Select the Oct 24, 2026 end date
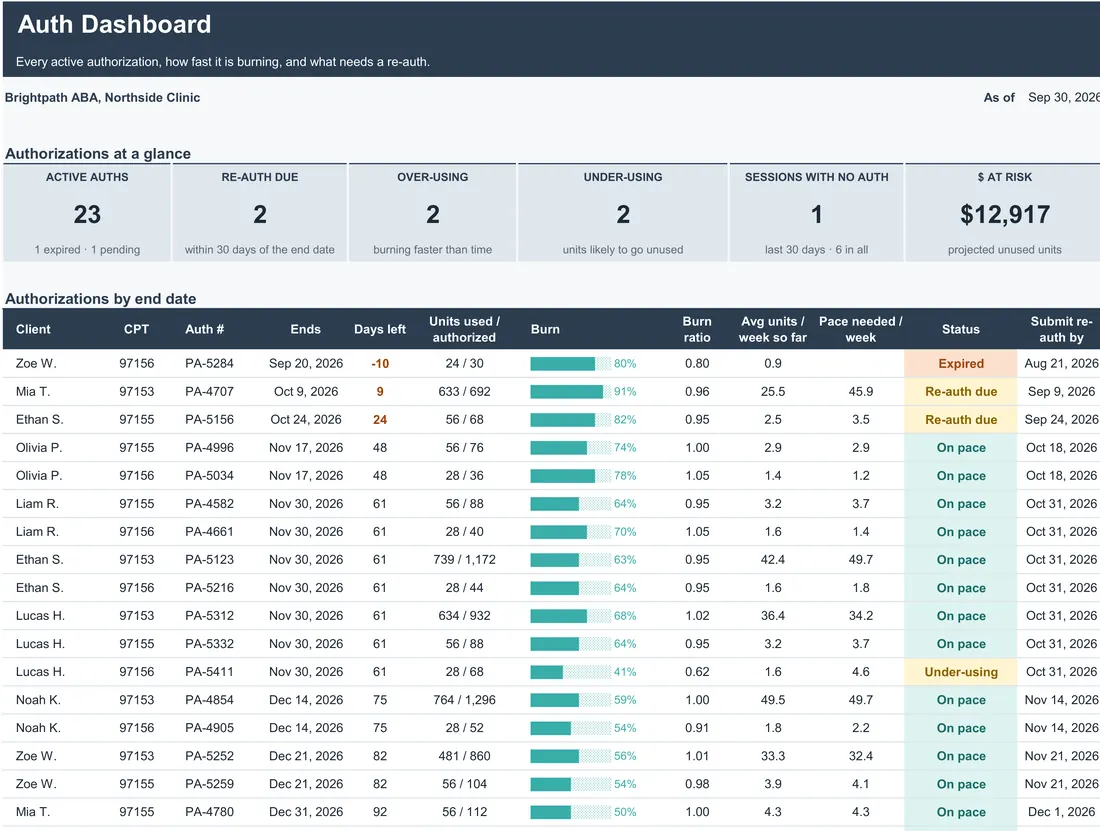The width and height of the screenshot is (1100, 831). click(x=306, y=419)
